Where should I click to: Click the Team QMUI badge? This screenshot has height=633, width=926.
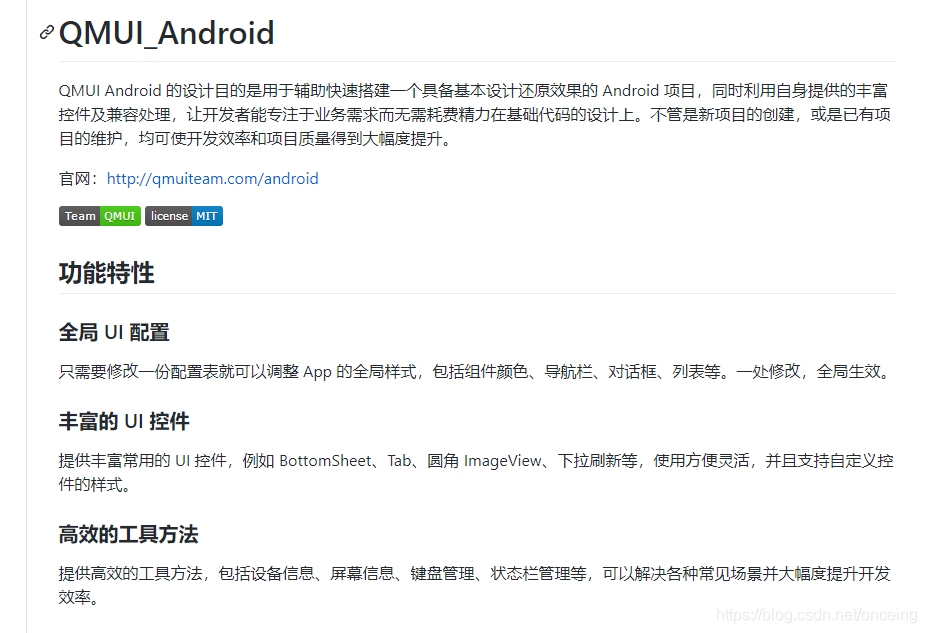tap(99, 215)
